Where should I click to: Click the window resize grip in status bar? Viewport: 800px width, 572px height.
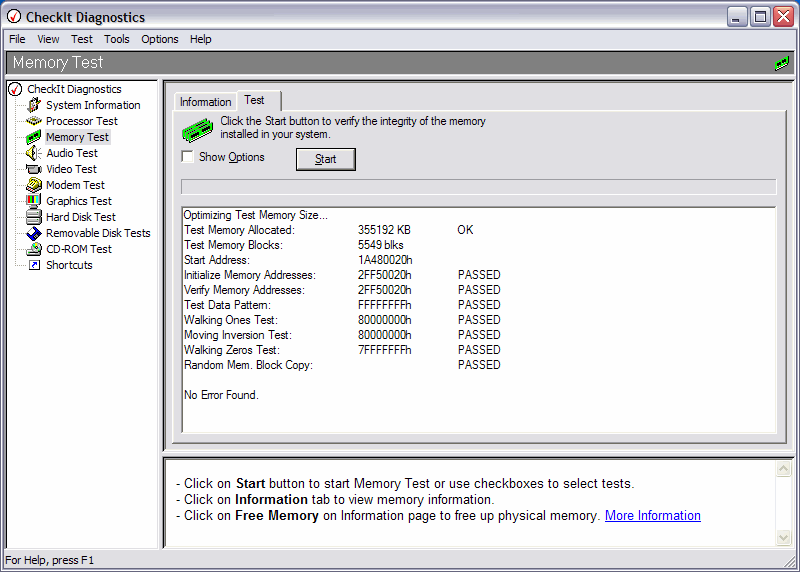pos(790,561)
